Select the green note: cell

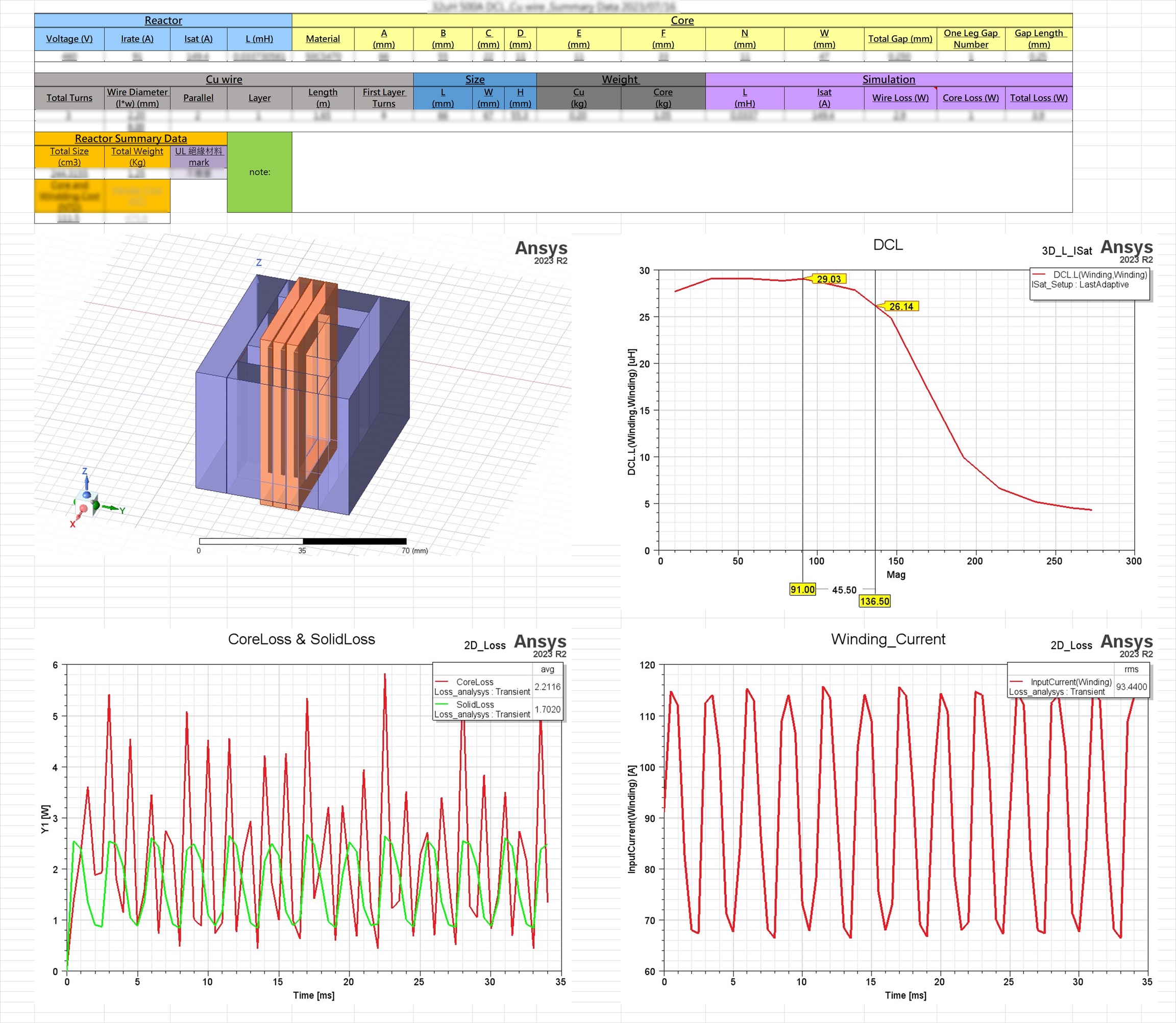tap(259, 172)
